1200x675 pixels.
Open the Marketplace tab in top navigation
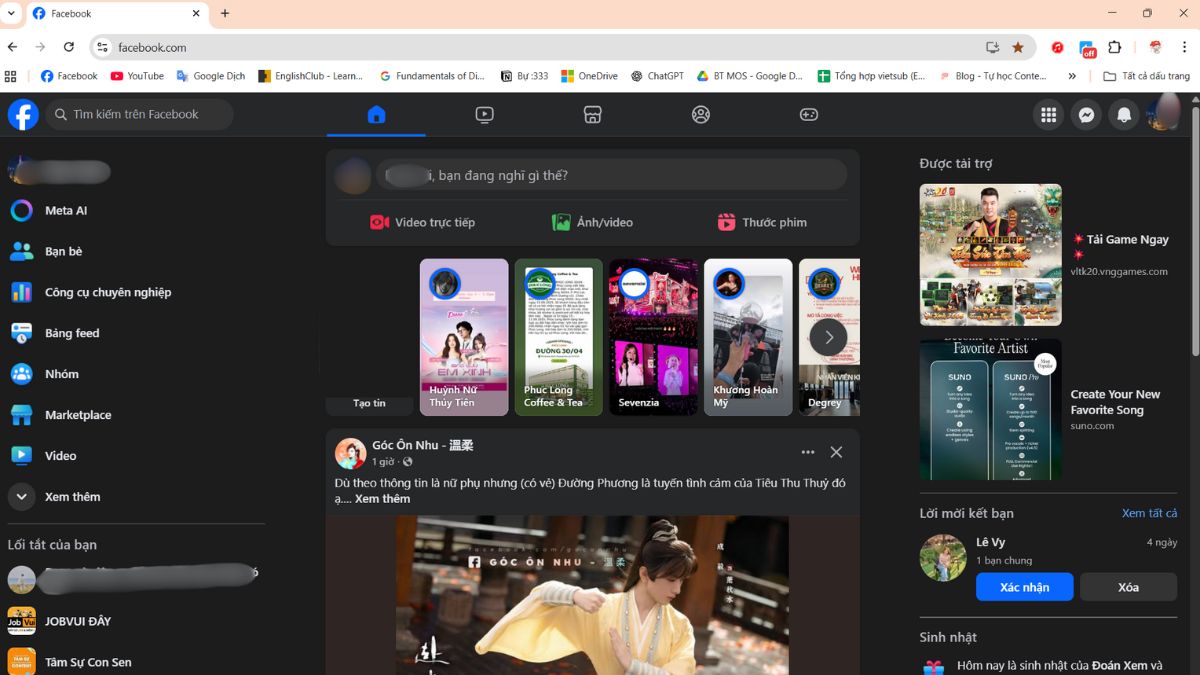coord(592,114)
